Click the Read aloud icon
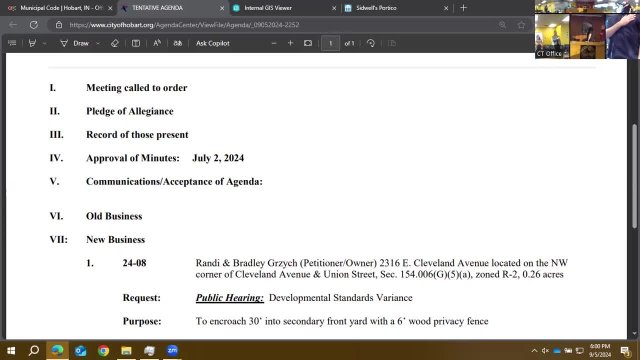Screen dimensions: 640x360 [x=157, y=43]
